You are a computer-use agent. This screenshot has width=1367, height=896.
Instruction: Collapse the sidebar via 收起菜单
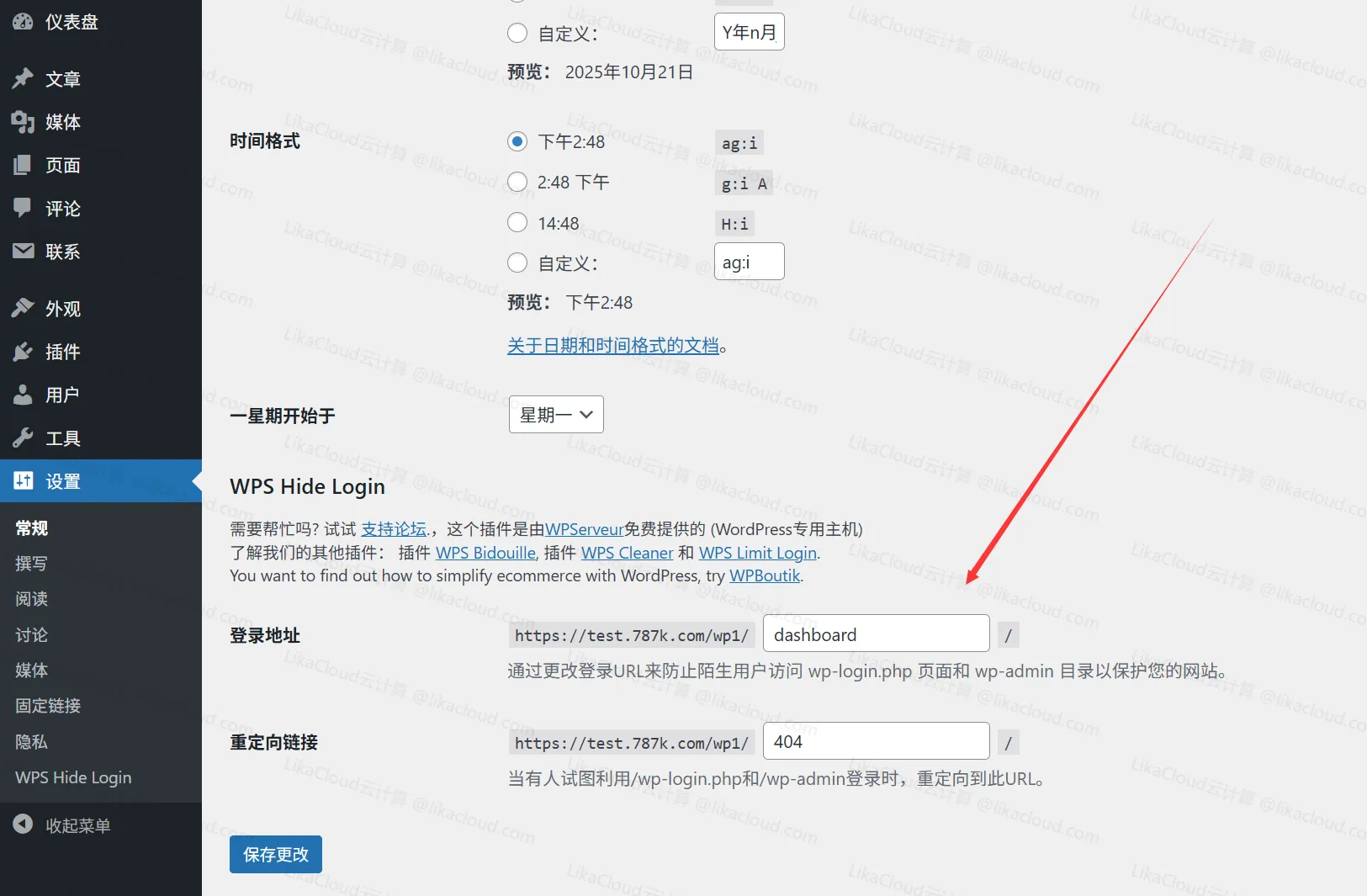(61, 825)
